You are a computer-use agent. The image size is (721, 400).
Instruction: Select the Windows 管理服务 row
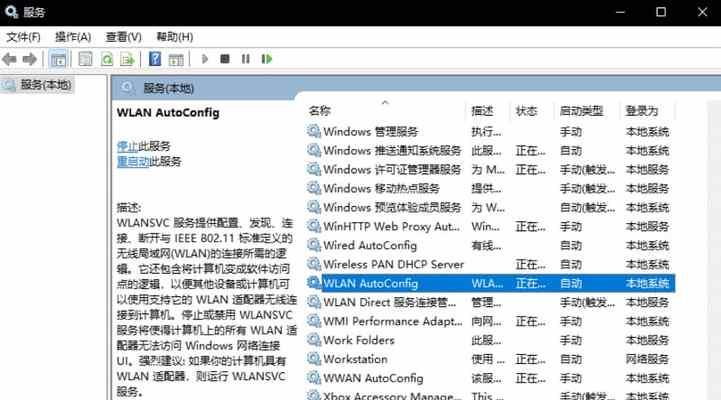490,131
